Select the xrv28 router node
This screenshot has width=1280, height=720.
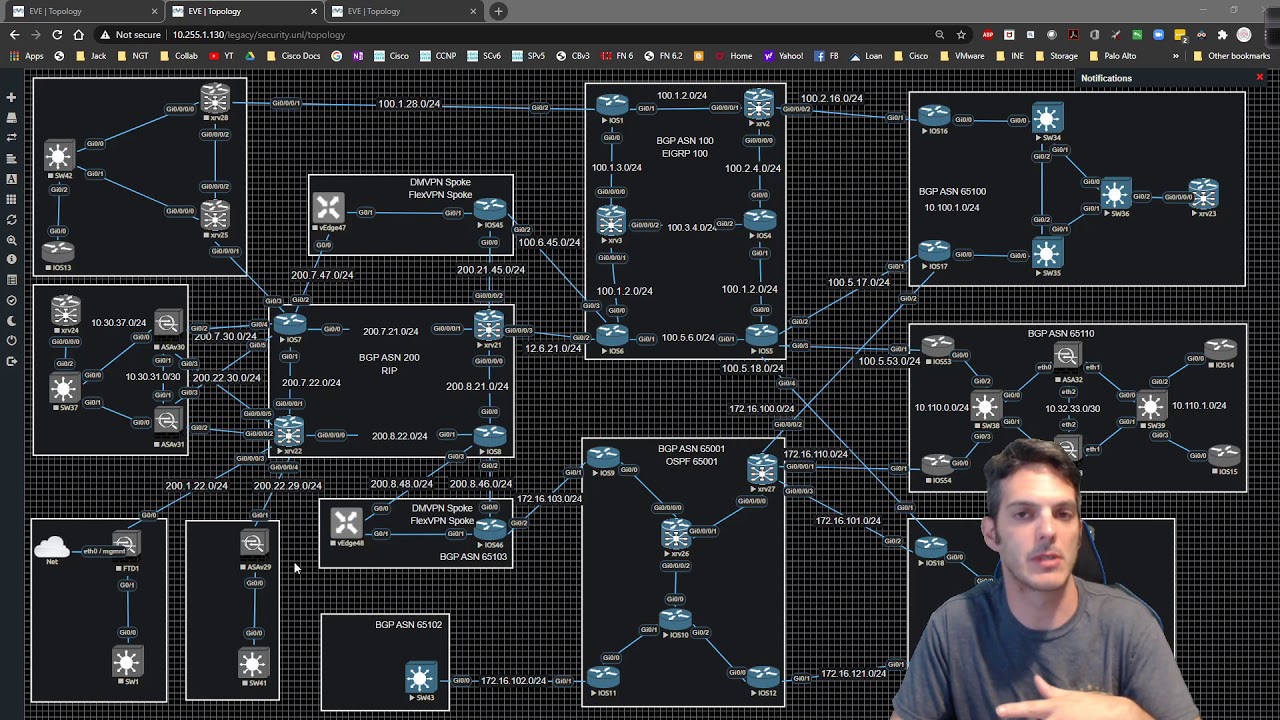[x=215, y=98]
